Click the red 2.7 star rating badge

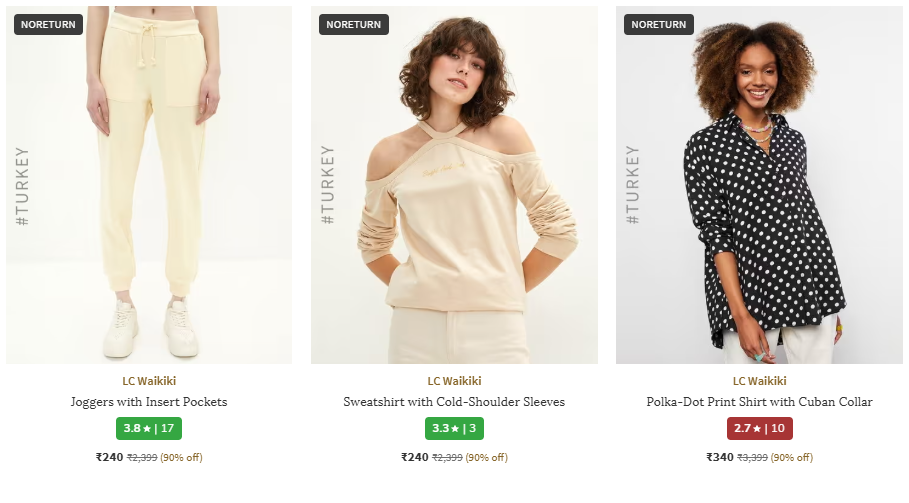tap(759, 429)
